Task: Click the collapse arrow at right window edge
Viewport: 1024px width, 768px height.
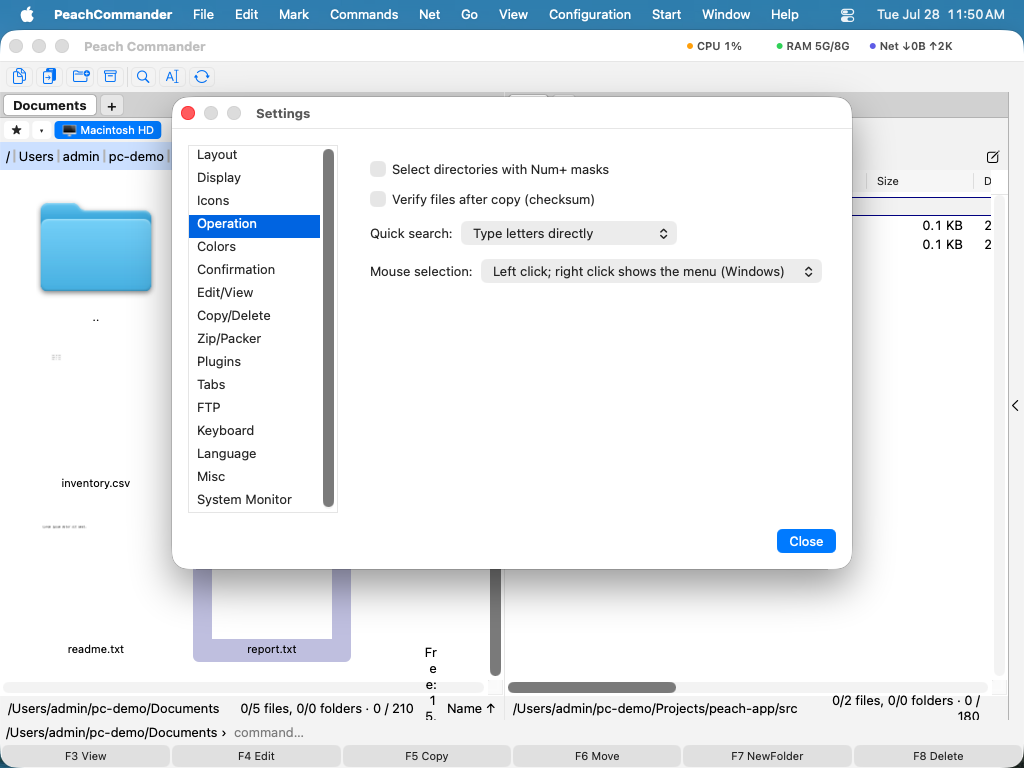Action: coord(1016,406)
